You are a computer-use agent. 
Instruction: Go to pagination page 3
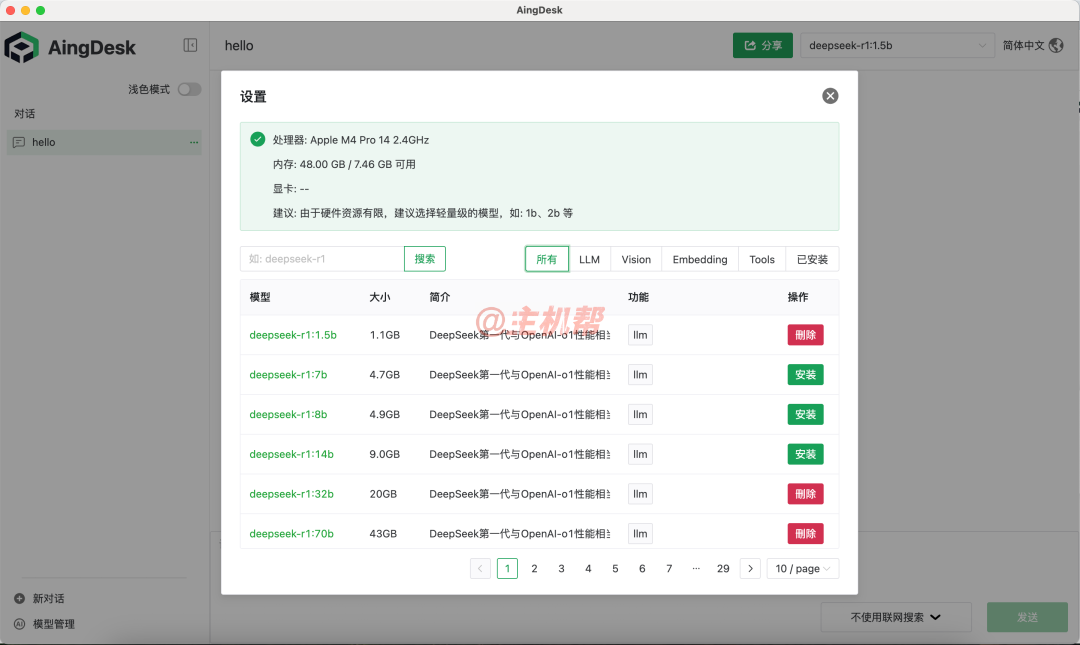point(561,569)
